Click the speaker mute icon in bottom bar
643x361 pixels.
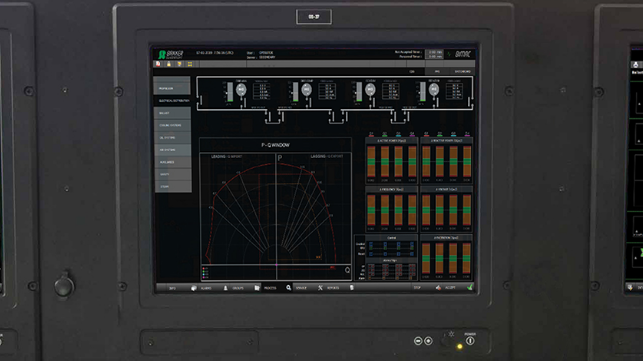pyautogui.click(x=438, y=288)
